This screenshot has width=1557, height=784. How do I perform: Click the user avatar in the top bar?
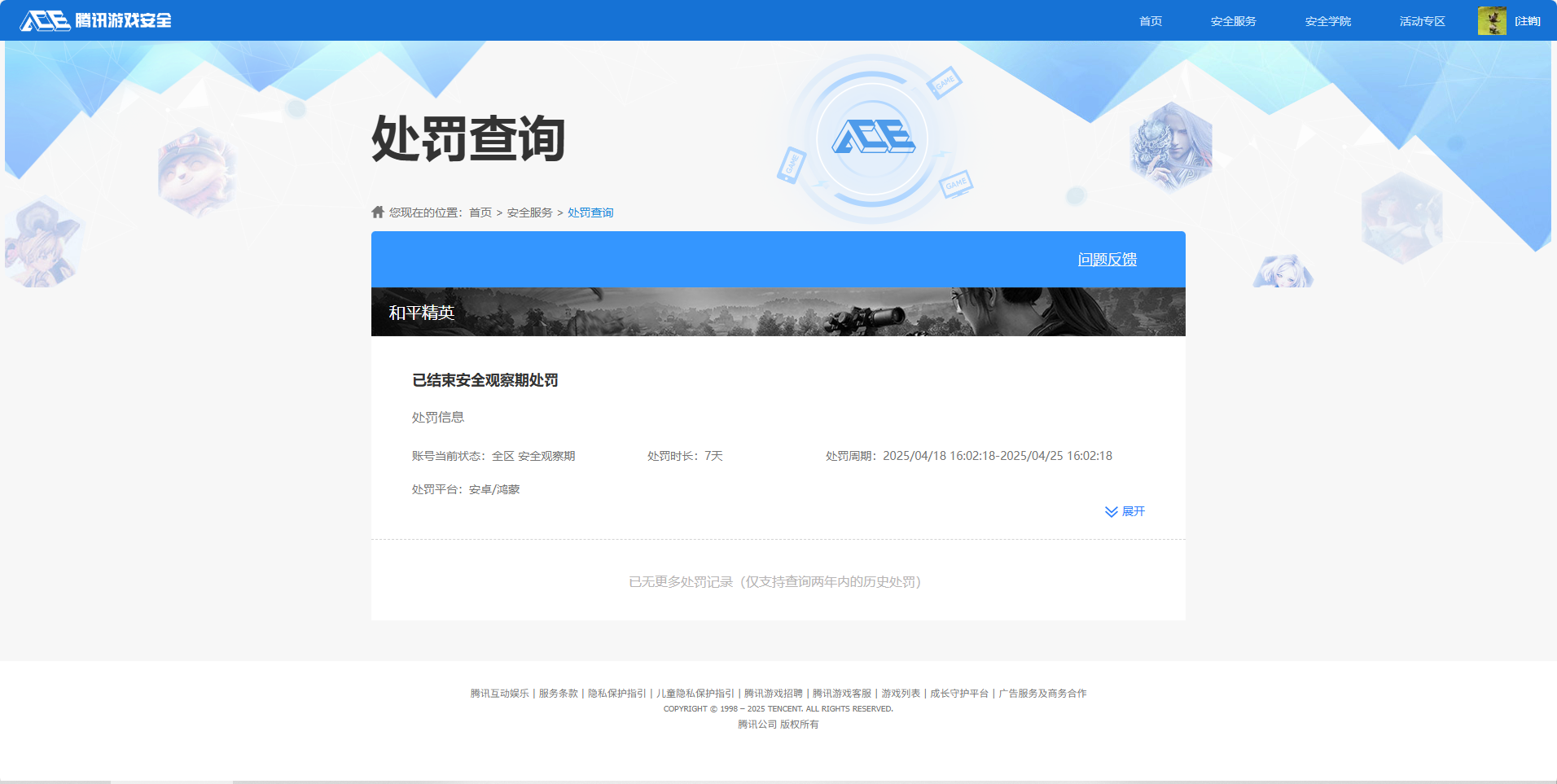coord(1493,20)
